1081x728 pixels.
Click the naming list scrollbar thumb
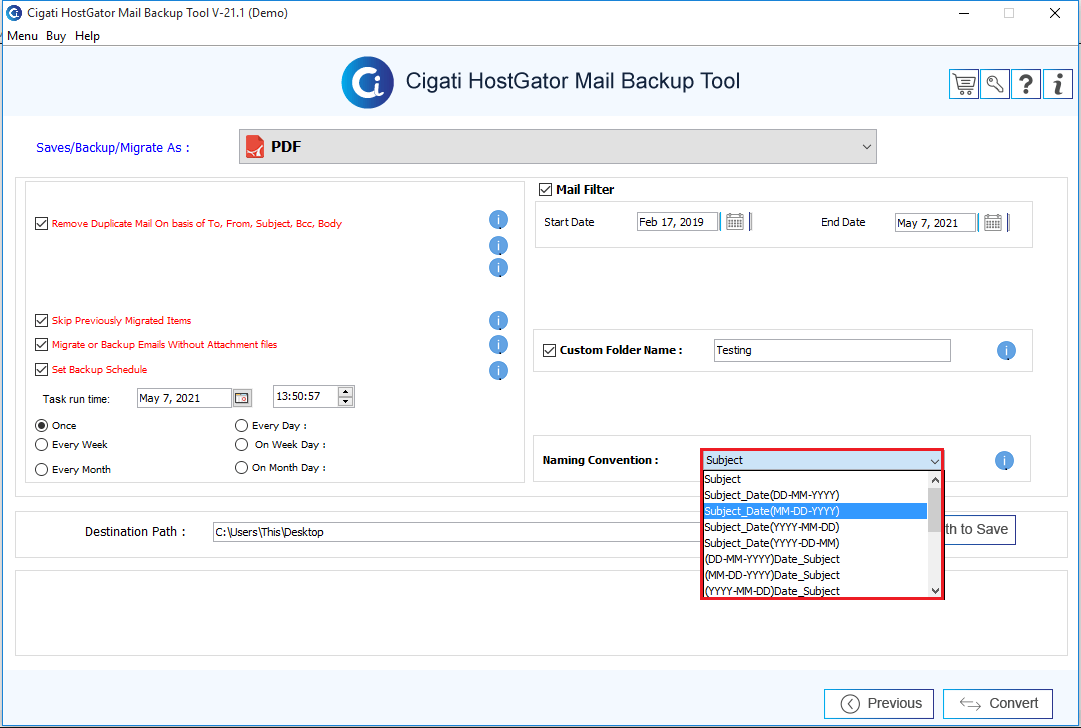pos(935,510)
